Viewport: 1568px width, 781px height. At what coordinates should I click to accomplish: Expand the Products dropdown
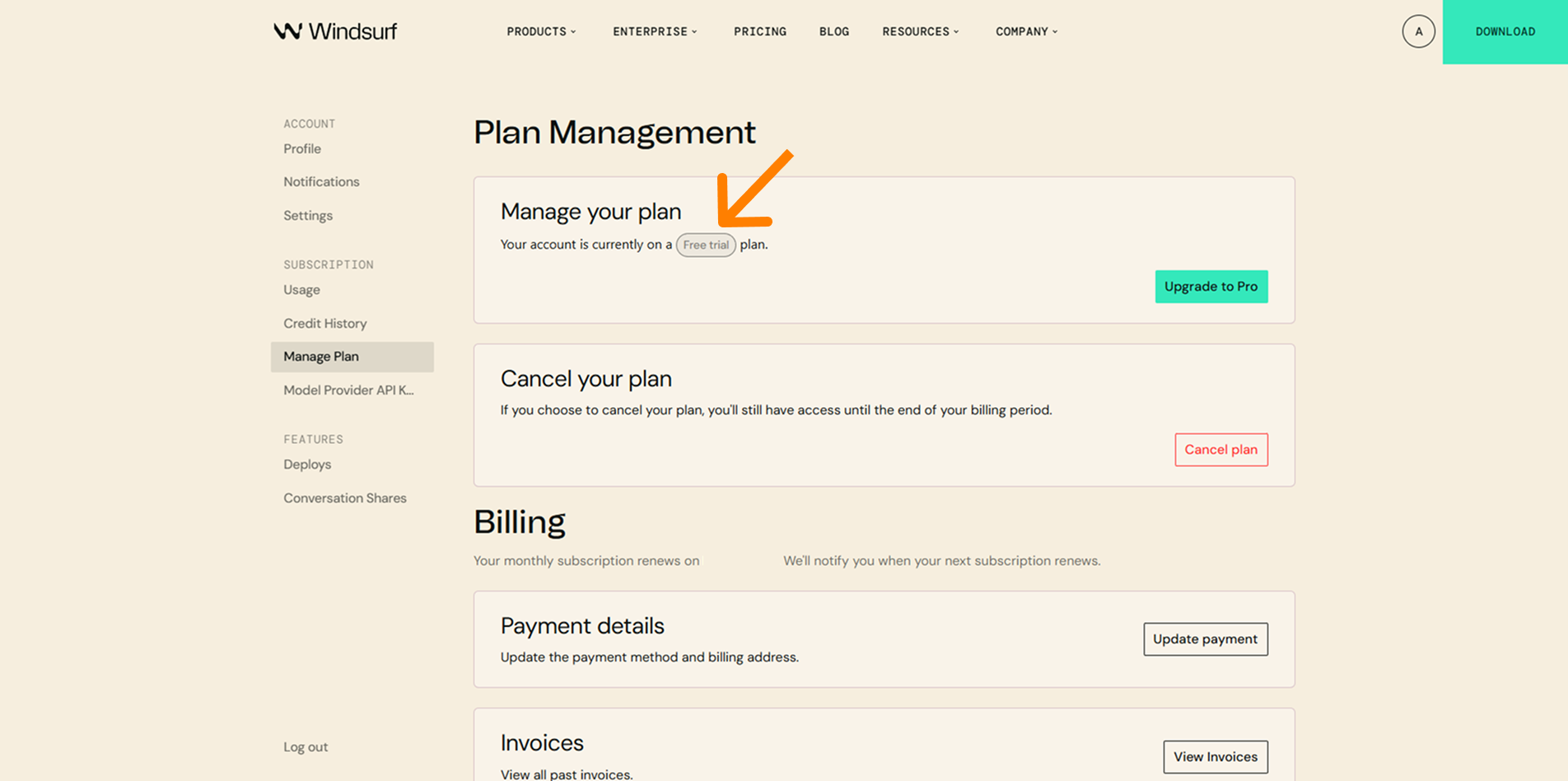pos(540,31)
